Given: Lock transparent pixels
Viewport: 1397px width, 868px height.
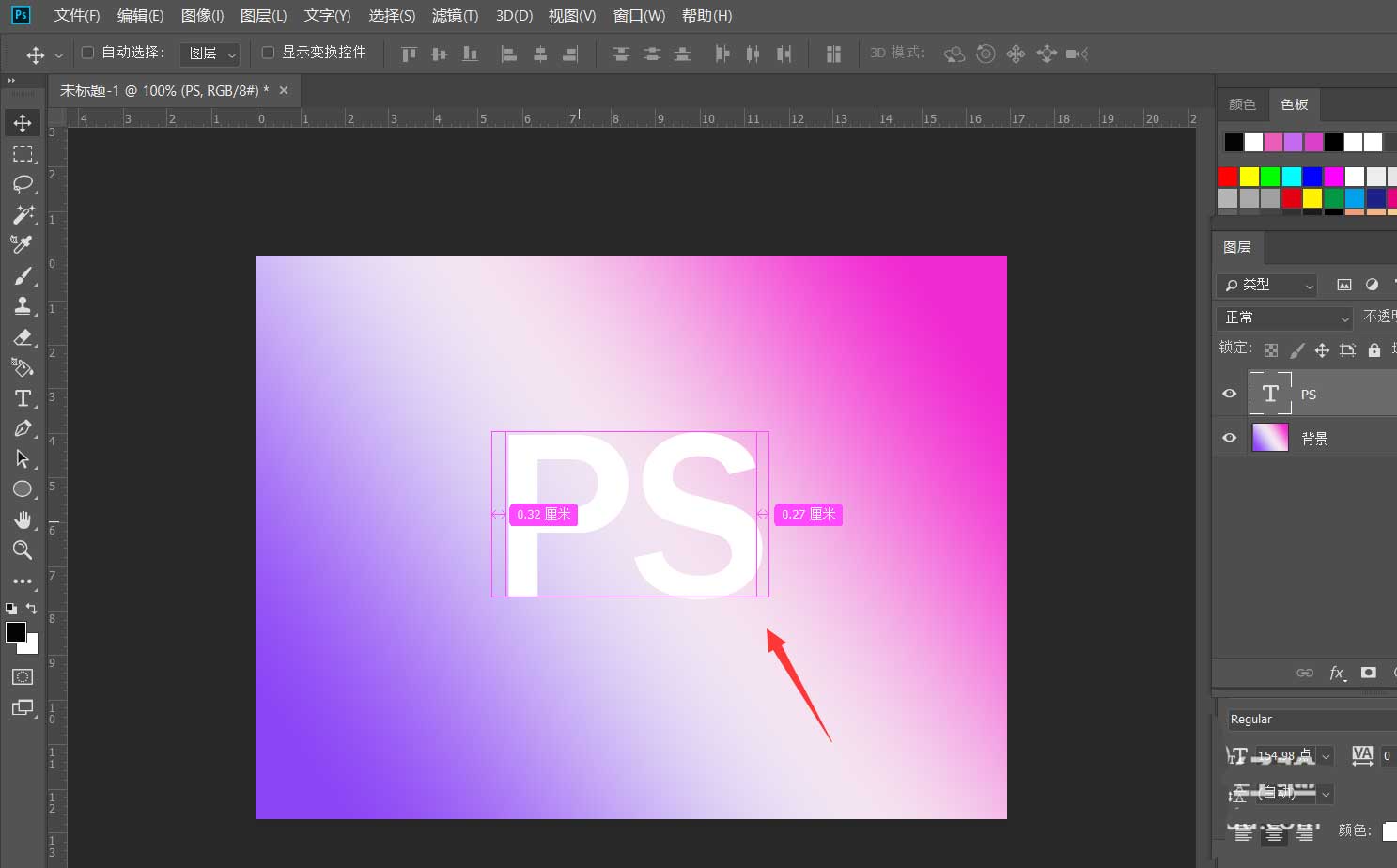Looking at the screenshot, I should (x=1271, y=349).
